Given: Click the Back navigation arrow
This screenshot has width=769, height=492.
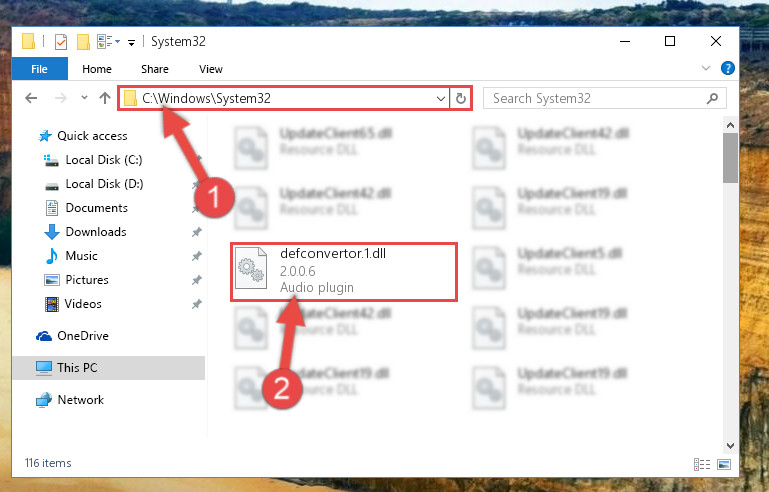Looking at the screenshot, I should 31,98.
